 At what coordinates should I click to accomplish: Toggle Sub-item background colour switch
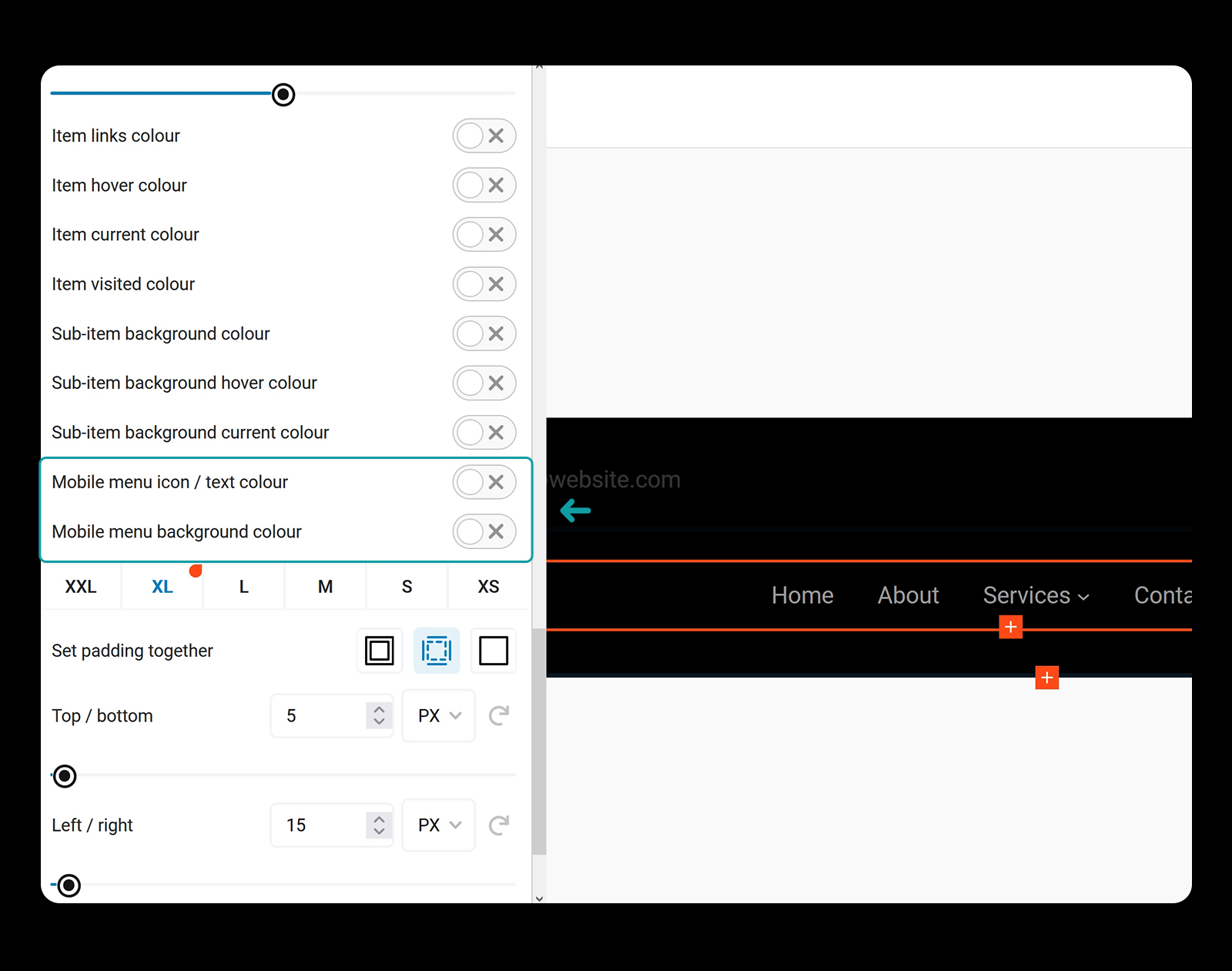click(484, 333)
